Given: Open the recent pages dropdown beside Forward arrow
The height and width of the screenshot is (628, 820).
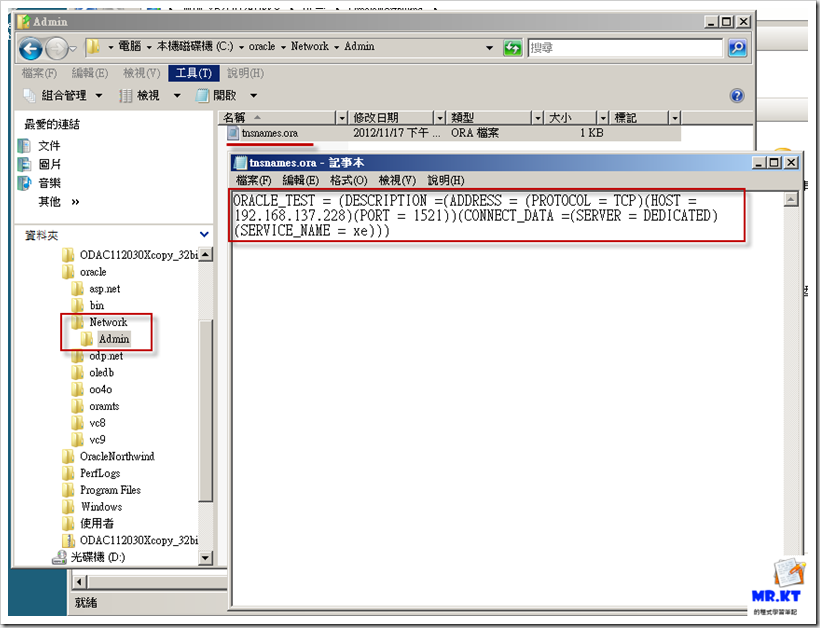Looking at the screenshot, I should [73, 49].
